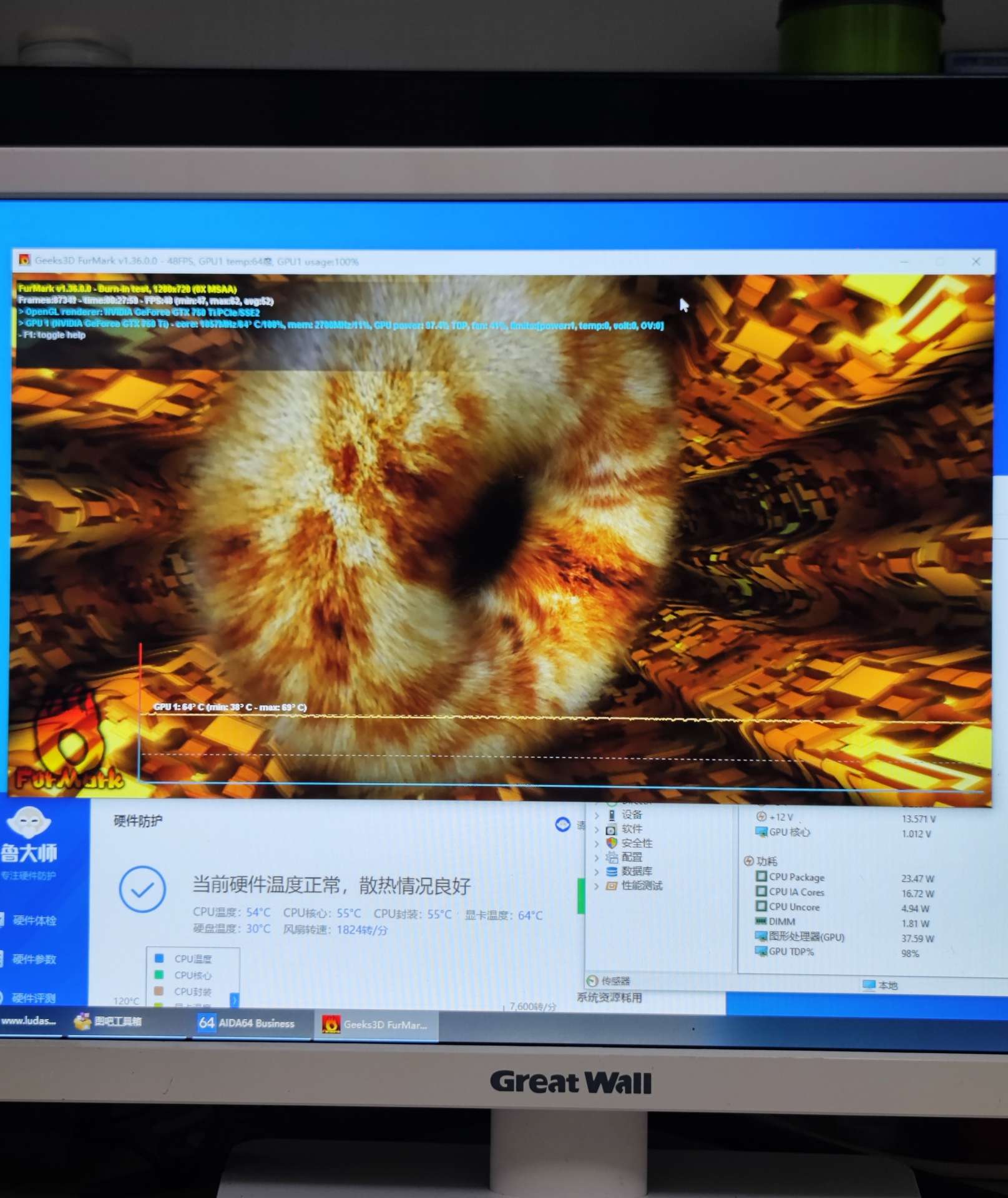
Task: Select the 安全性 shield icon in AIDA64 tree
Action: (x=612, y=843)
